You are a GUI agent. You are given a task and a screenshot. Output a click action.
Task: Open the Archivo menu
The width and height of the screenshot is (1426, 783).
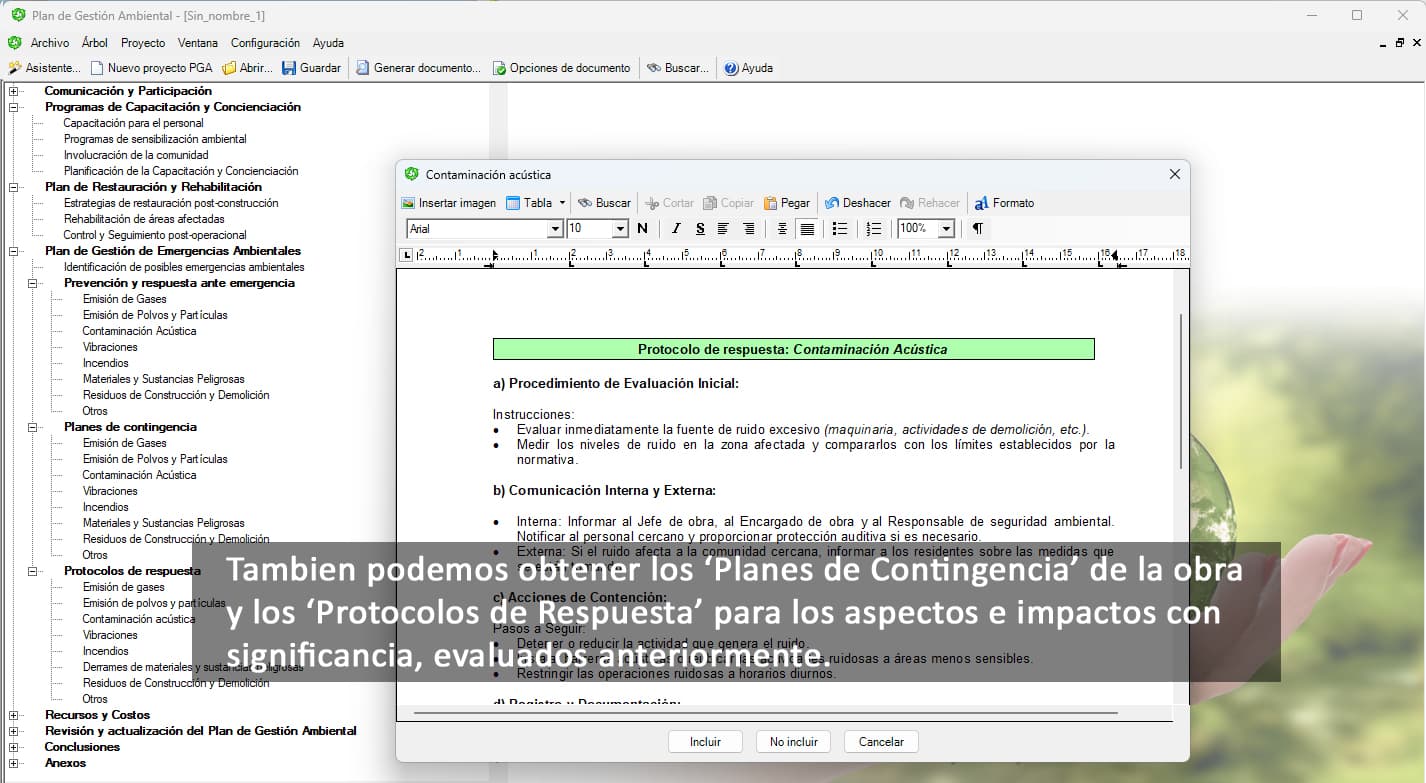[50, 43]
